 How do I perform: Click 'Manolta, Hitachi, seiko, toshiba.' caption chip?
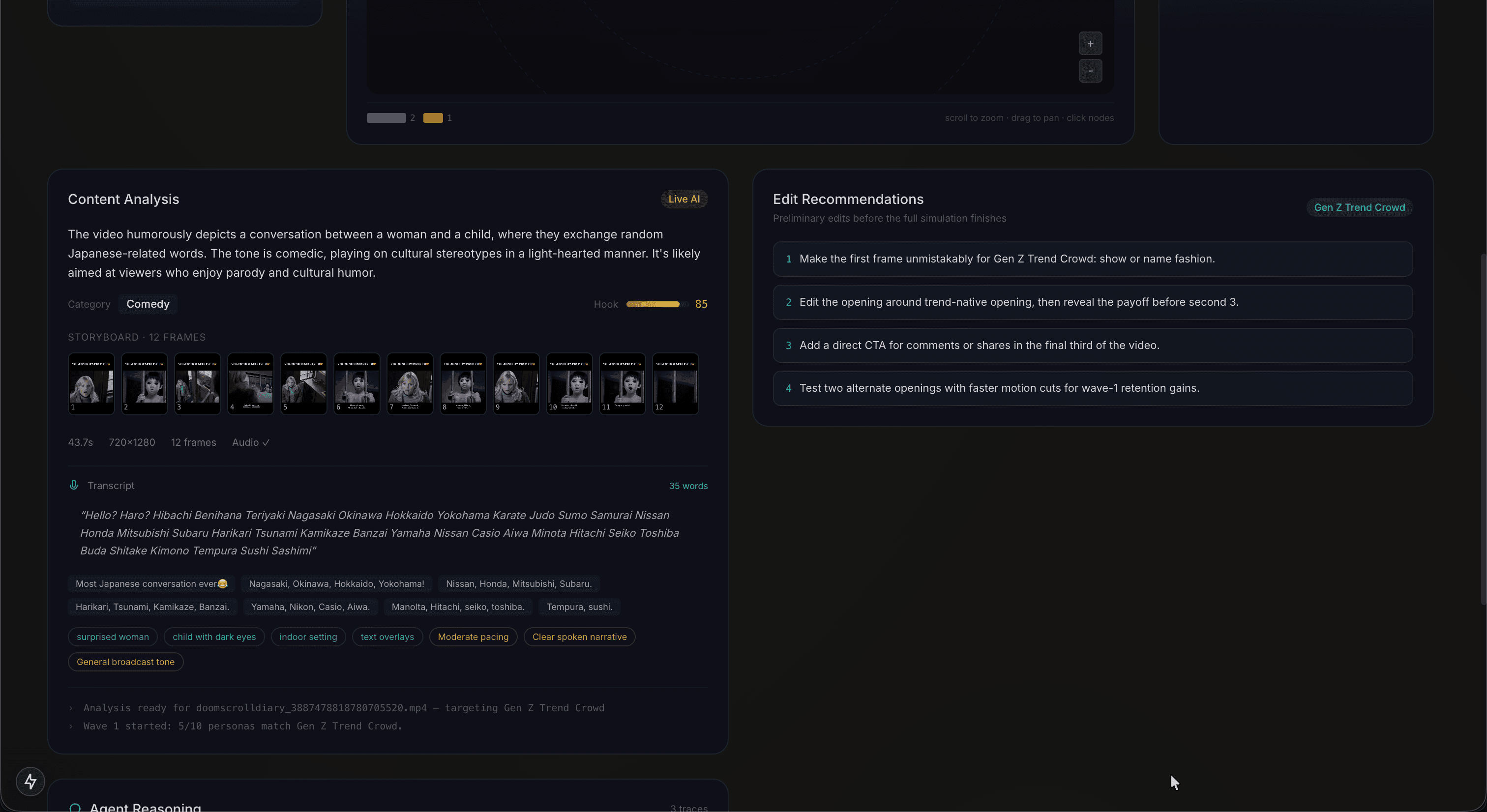tap(458, 607)
